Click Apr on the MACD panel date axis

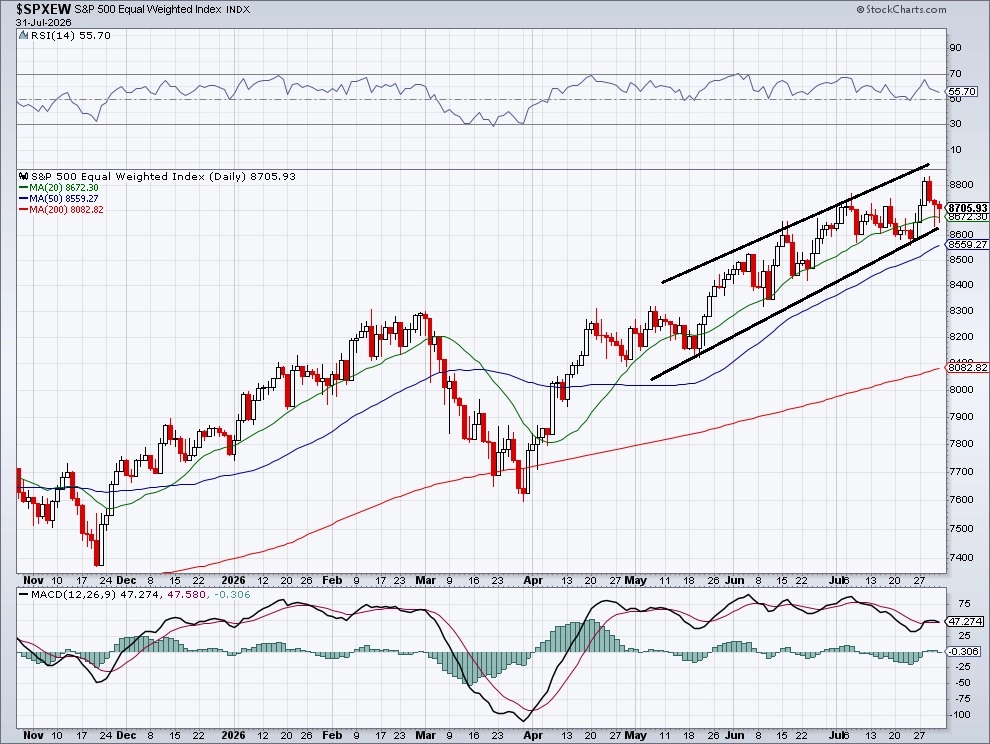534,735
